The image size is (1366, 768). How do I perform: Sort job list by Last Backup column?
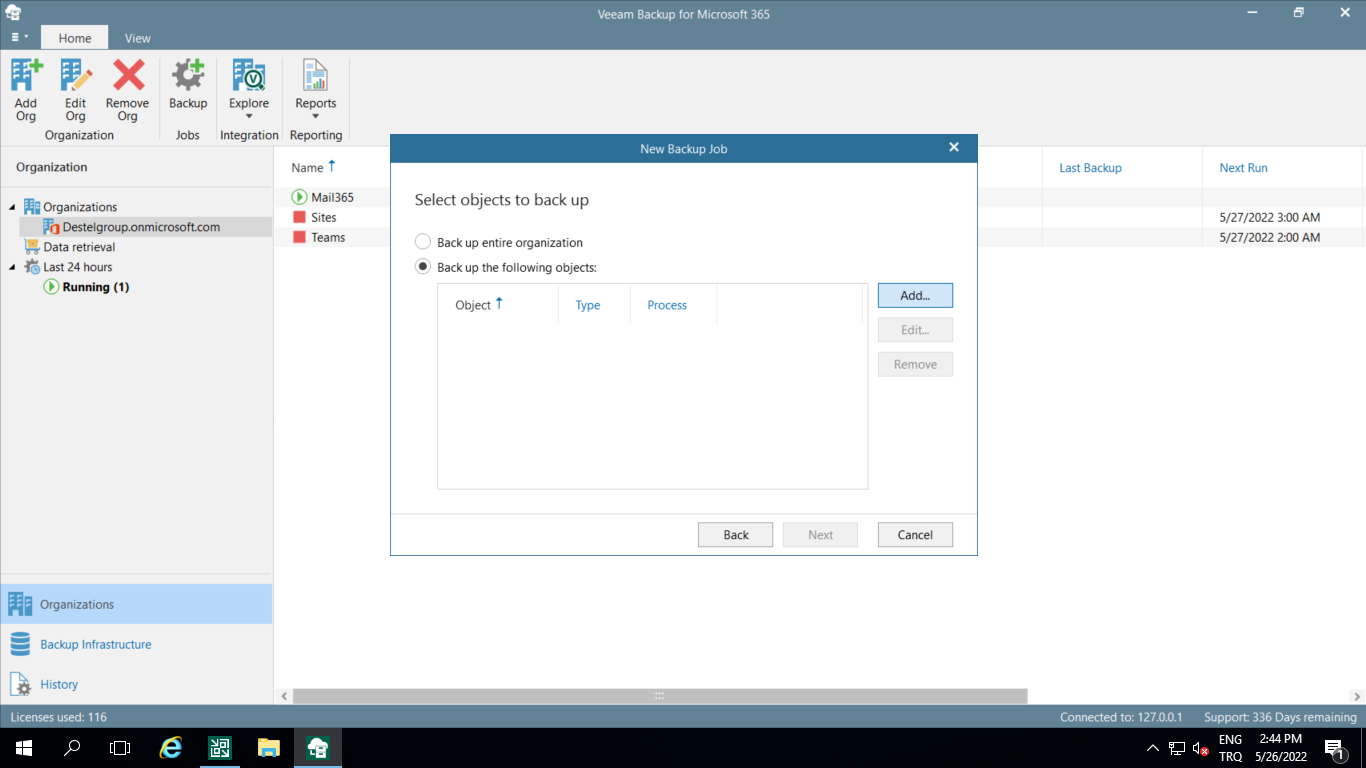(x=1090, y=168)
